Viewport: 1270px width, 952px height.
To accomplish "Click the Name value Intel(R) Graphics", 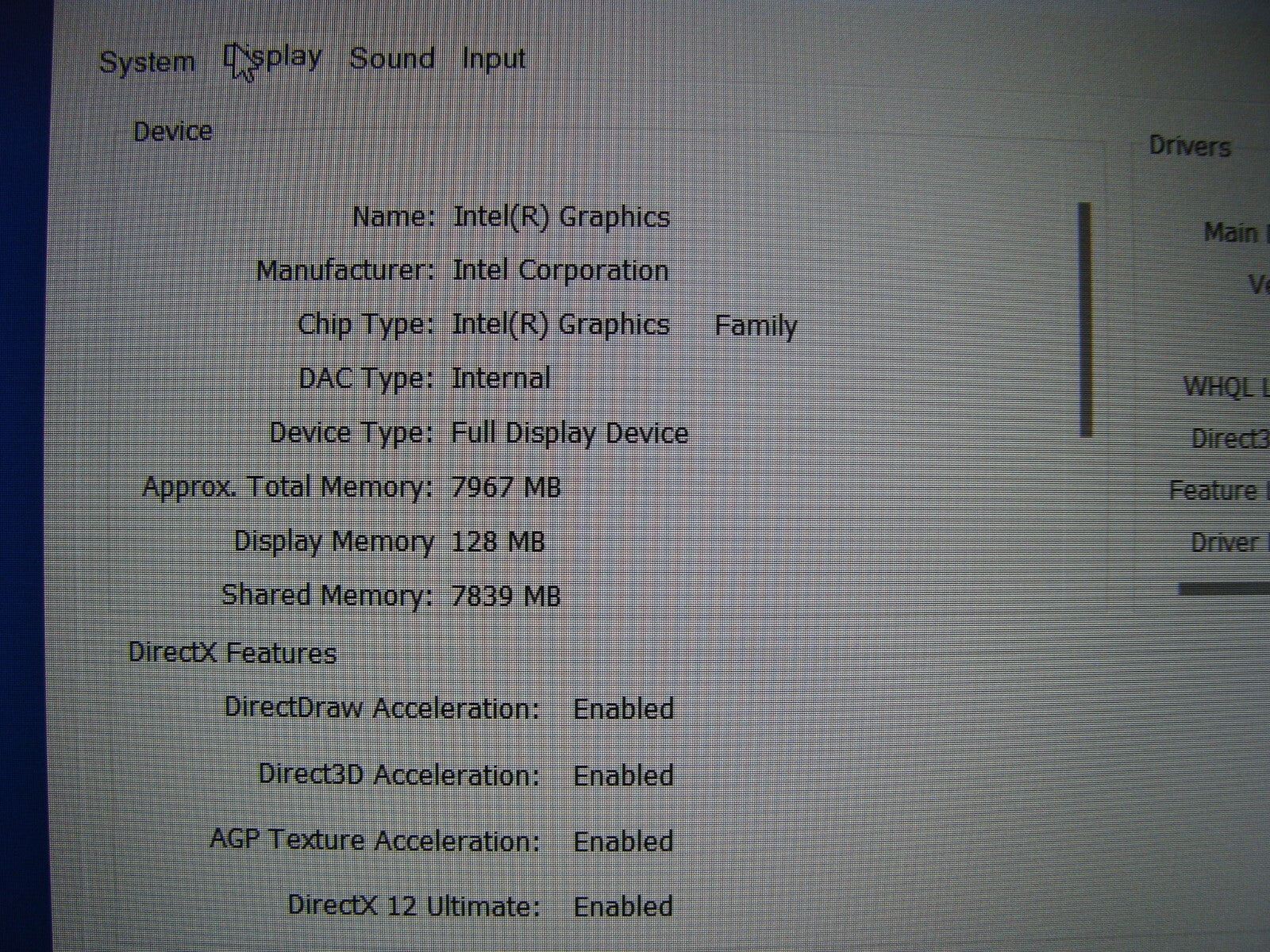I will [x=560, y=217].
